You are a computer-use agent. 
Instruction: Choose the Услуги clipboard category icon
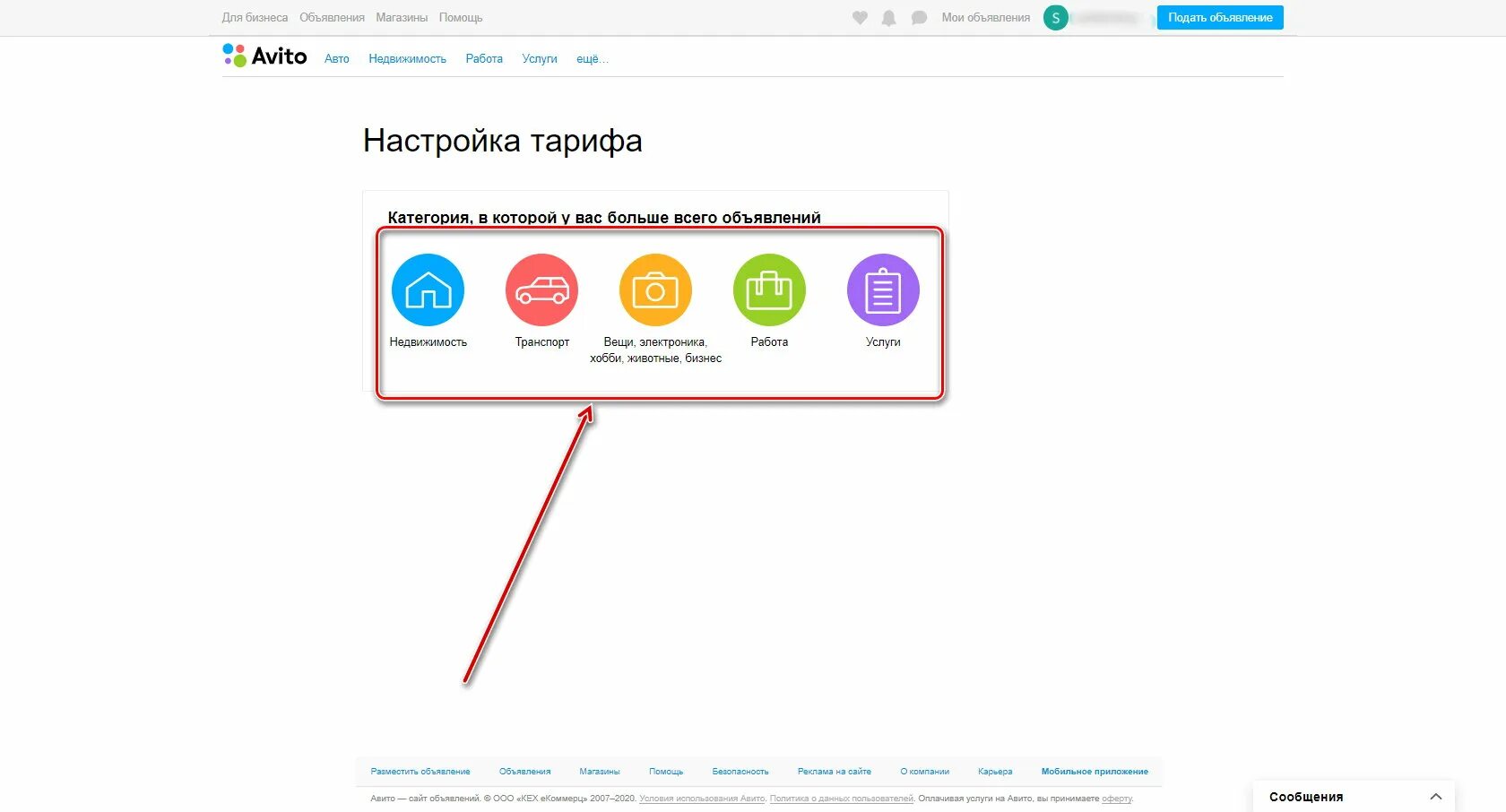pyautogui.click(x=883, y=289)
